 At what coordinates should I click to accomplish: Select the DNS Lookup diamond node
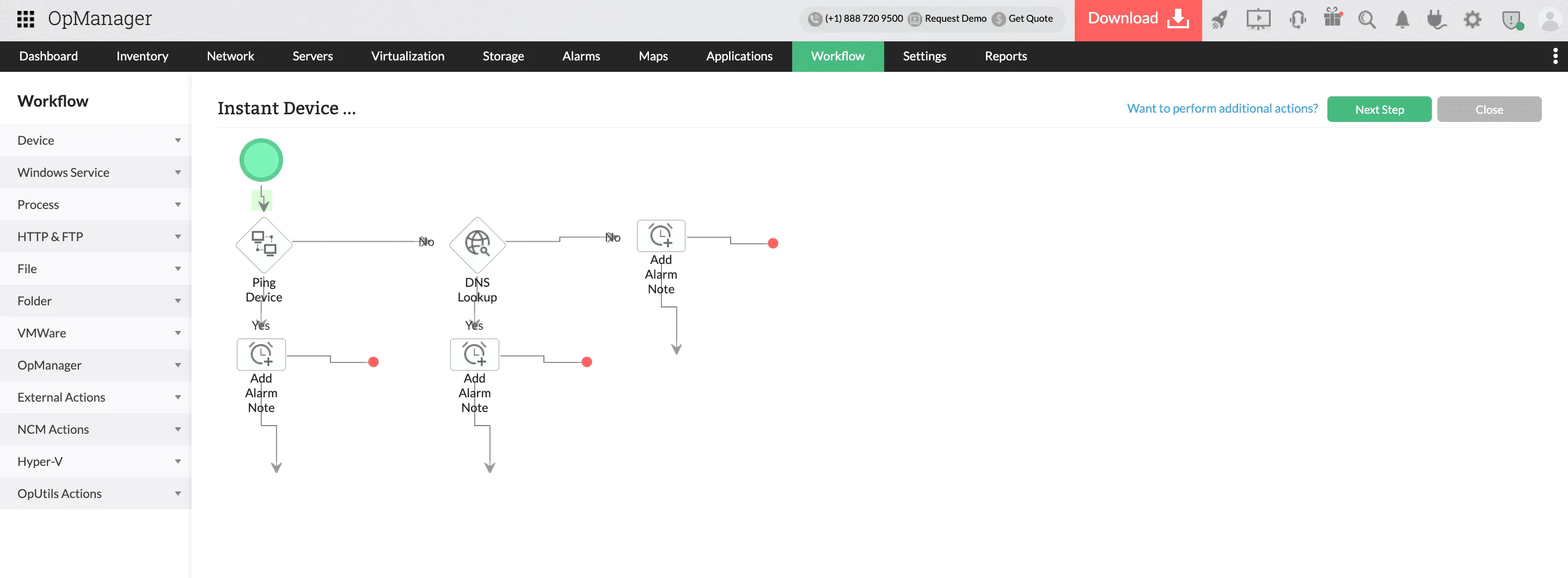tap(477, 244)
